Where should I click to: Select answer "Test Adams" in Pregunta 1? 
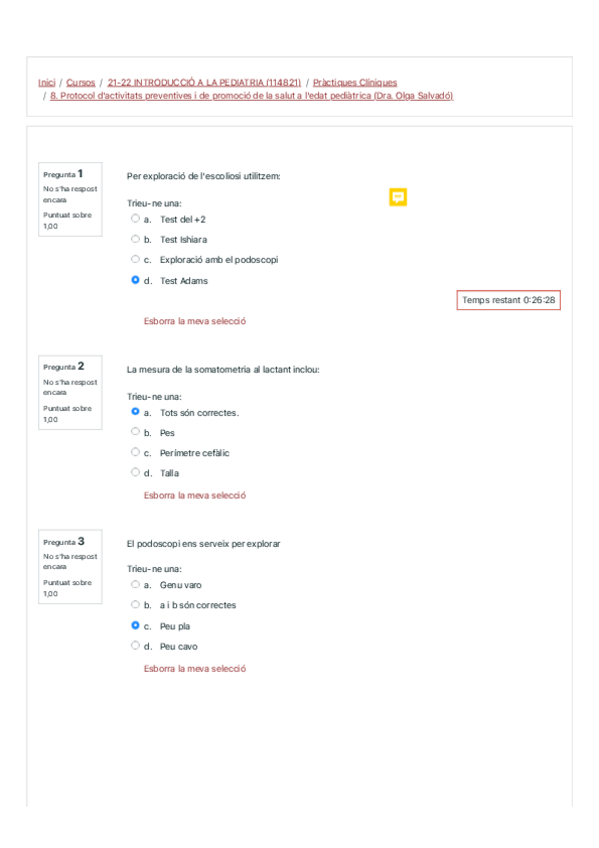[x=136, y=280]
